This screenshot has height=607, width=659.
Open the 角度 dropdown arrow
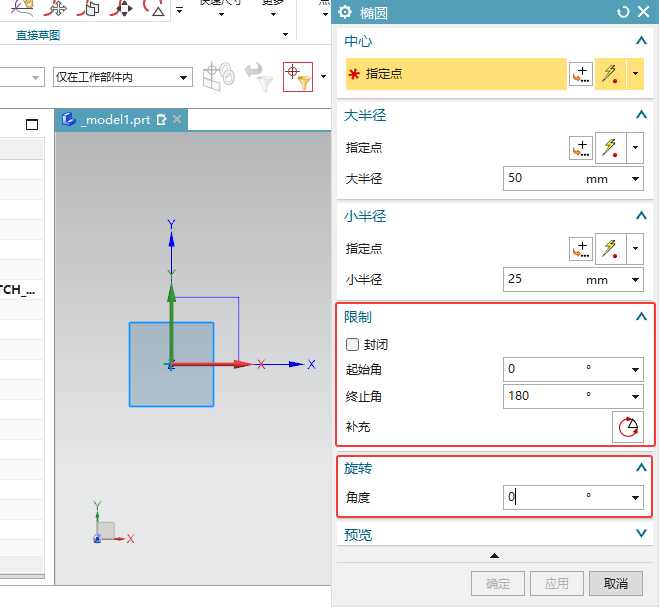tap(635, 497)
